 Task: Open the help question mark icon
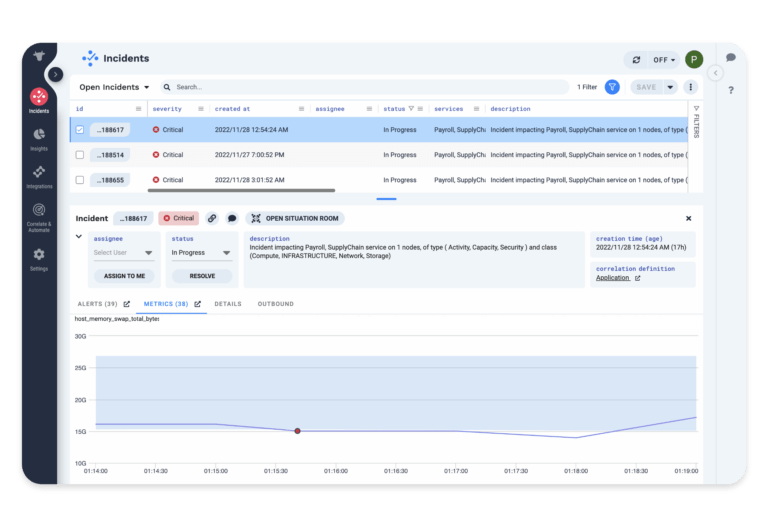(731, 91)
